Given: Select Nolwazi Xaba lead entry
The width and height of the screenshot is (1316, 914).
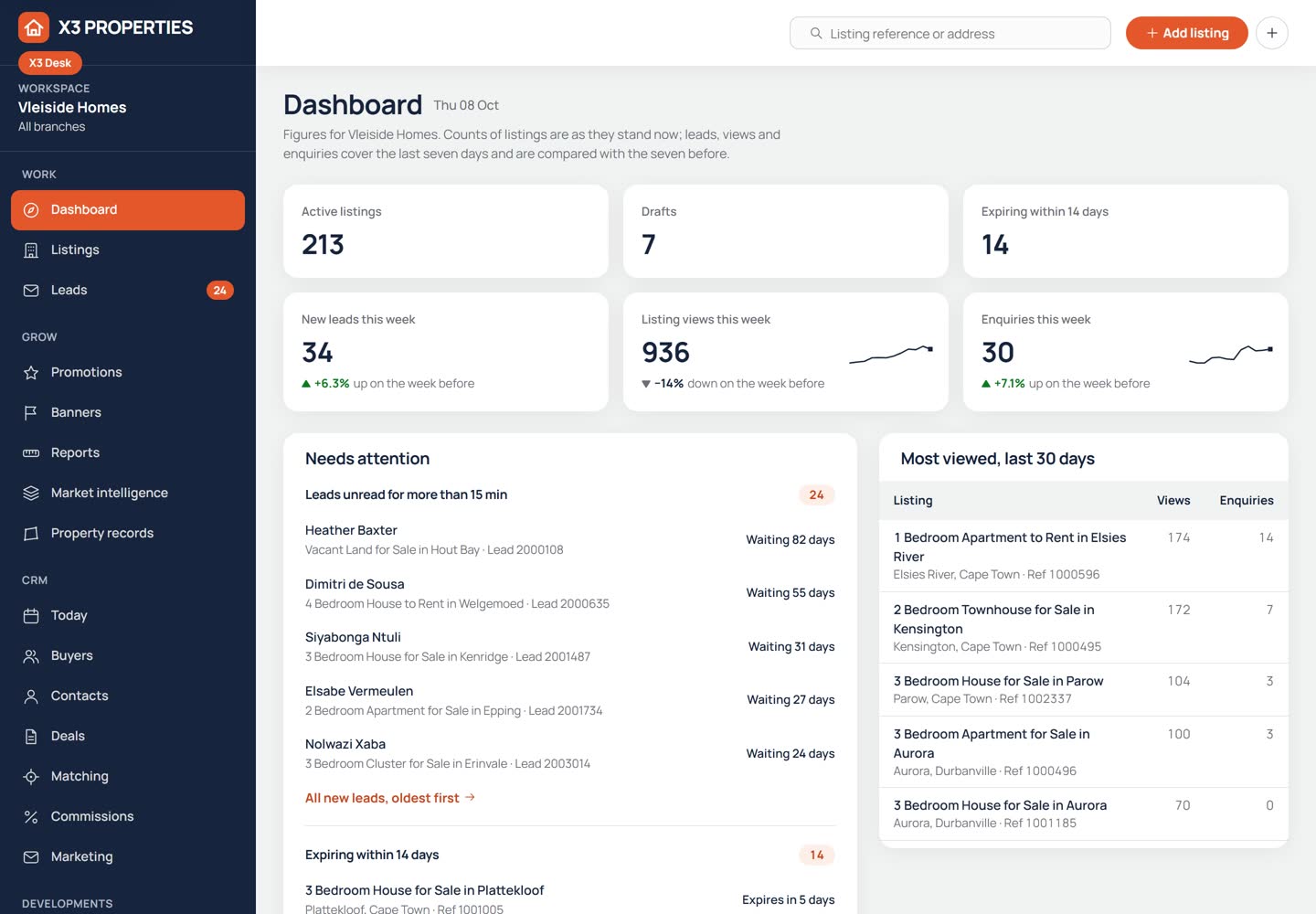Looking at the screenshot, I should [570, 754].
